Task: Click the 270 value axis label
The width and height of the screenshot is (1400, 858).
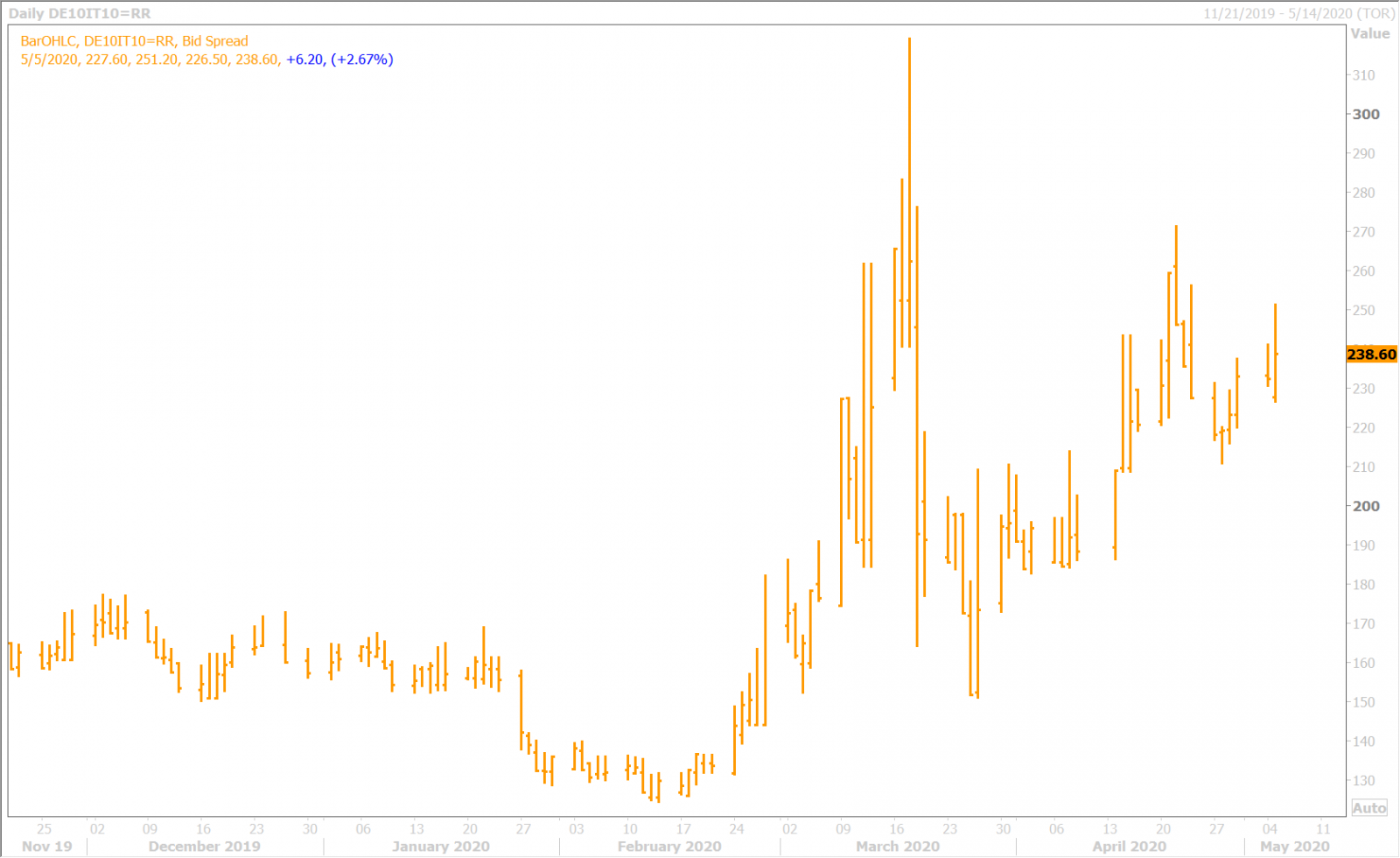Action: coord(1363,232)
